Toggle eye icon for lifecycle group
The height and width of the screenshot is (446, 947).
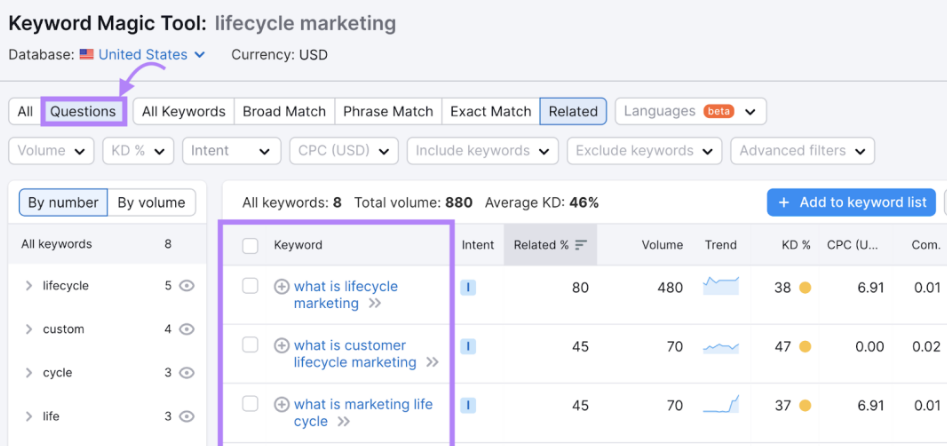[x=187, y=286]
